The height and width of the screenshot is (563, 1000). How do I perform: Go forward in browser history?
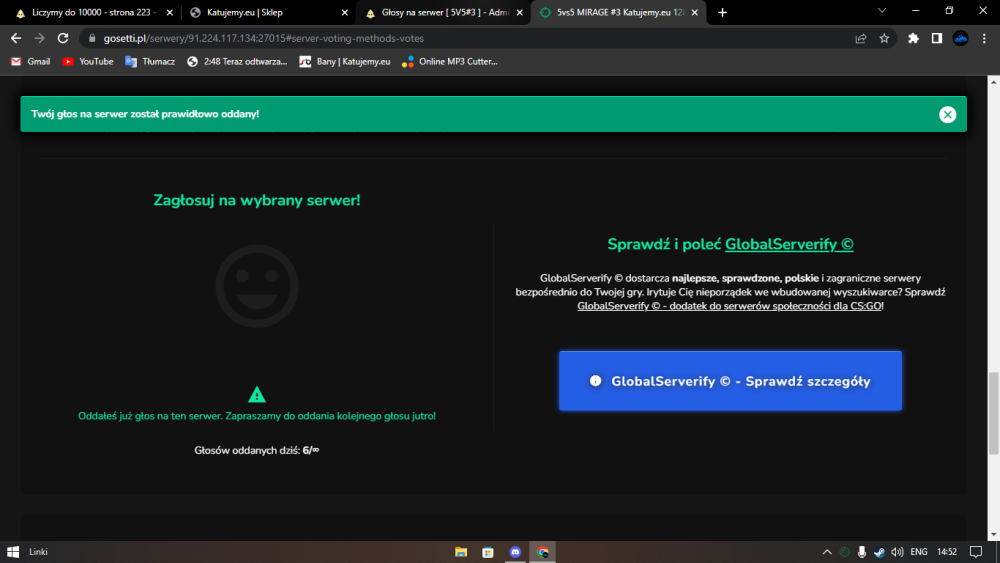point(40,38)
